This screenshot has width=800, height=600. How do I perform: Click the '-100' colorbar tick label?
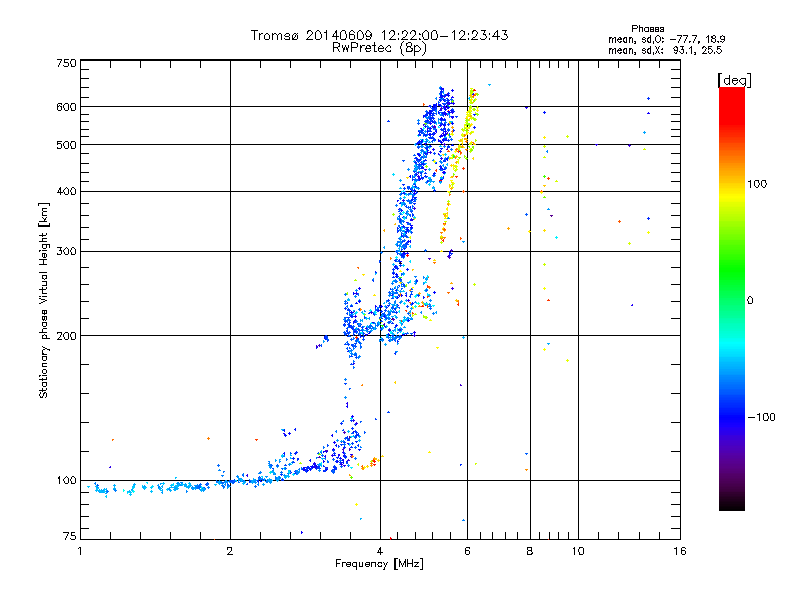761,417
